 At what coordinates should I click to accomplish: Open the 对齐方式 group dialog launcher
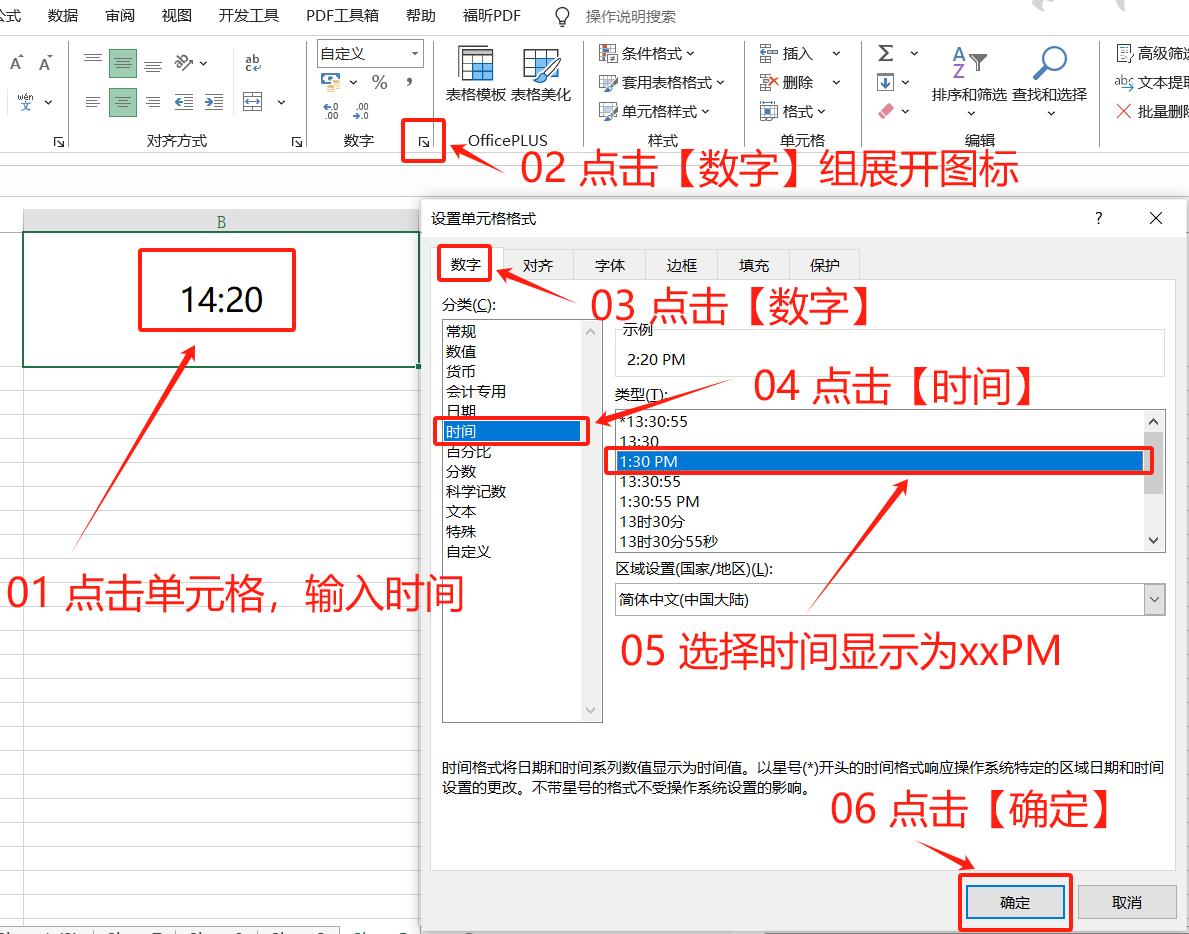point(296,142)
